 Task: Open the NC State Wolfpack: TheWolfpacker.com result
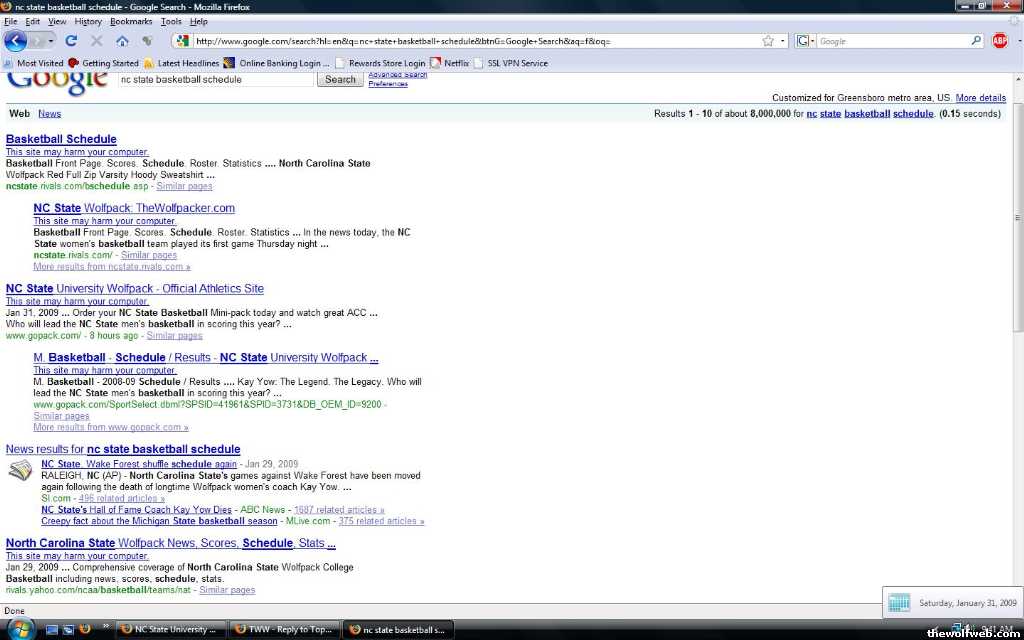coord(134,208)
